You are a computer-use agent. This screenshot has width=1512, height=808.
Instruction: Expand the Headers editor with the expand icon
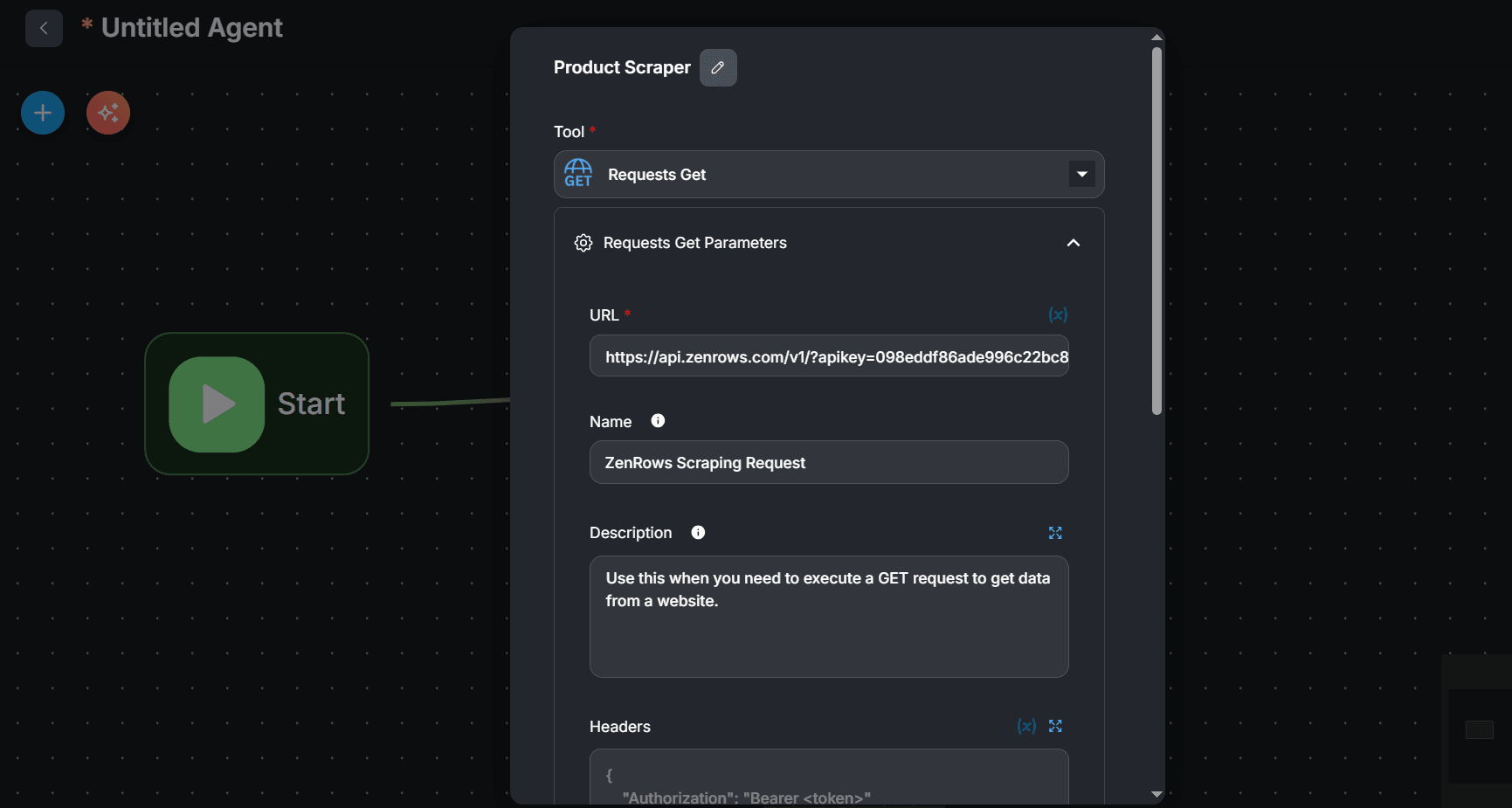pyautogui.click(x=1055, y=726)
